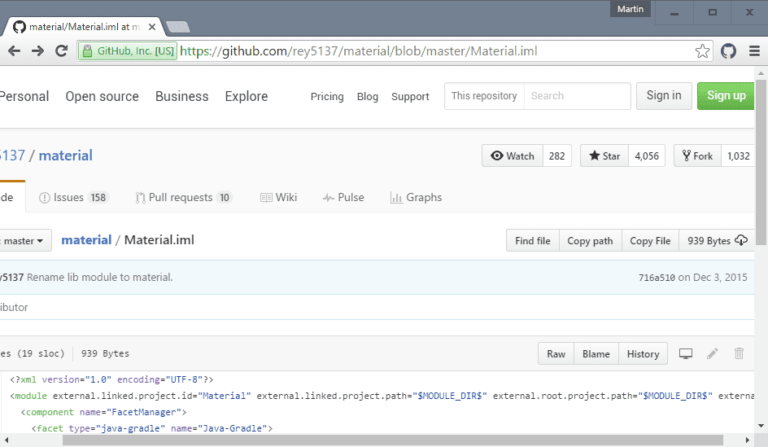Open the Explore nav item

(x=246, y=96)
